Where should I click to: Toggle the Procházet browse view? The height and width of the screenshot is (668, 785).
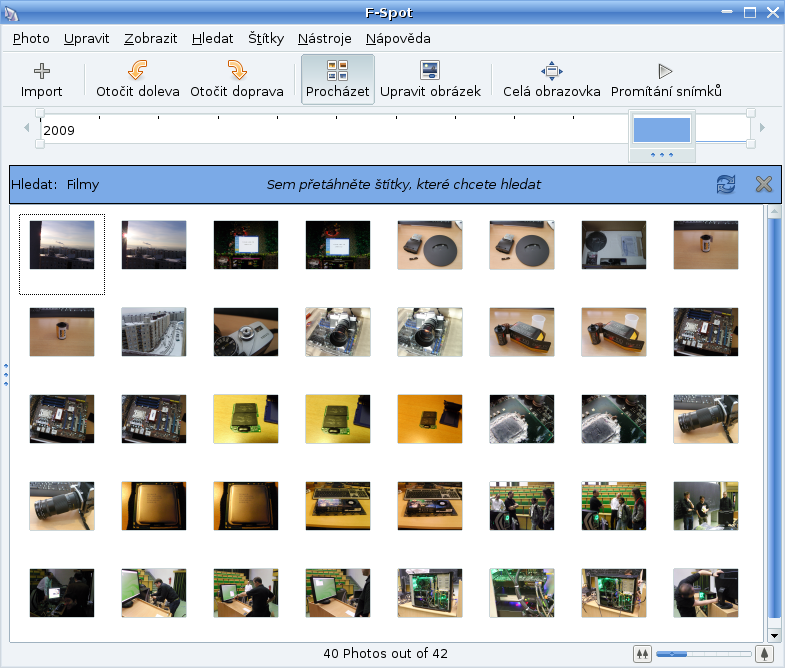[337, 80]
